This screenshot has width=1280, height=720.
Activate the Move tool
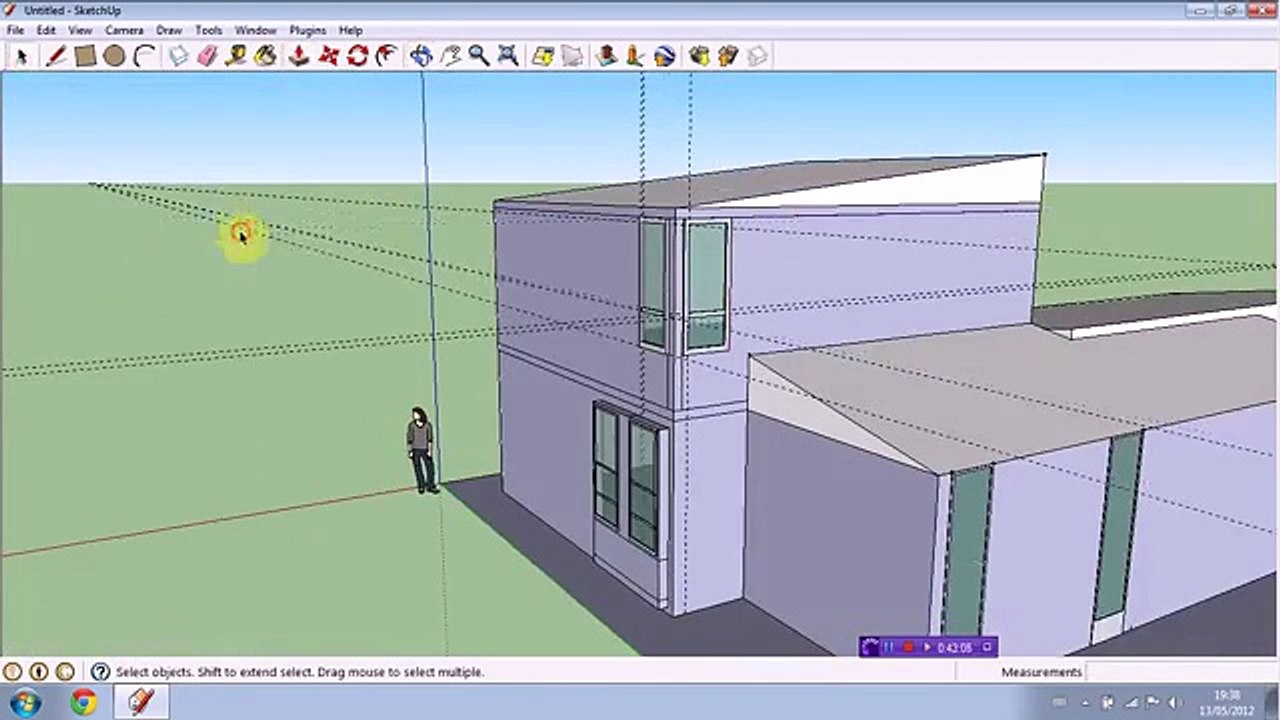[328, 56]
